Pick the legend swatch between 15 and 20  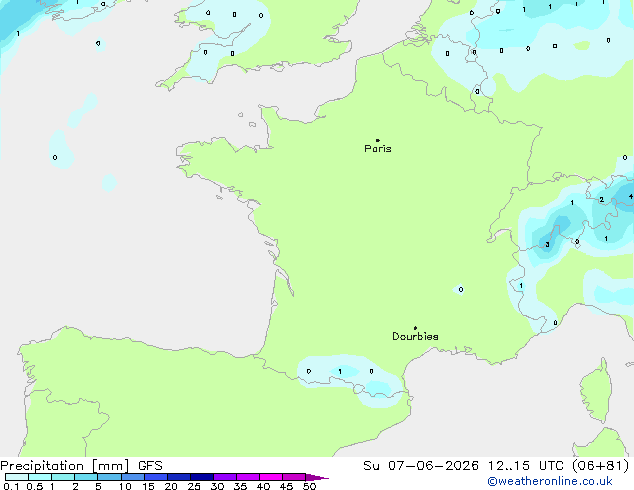tap(156, 477)
